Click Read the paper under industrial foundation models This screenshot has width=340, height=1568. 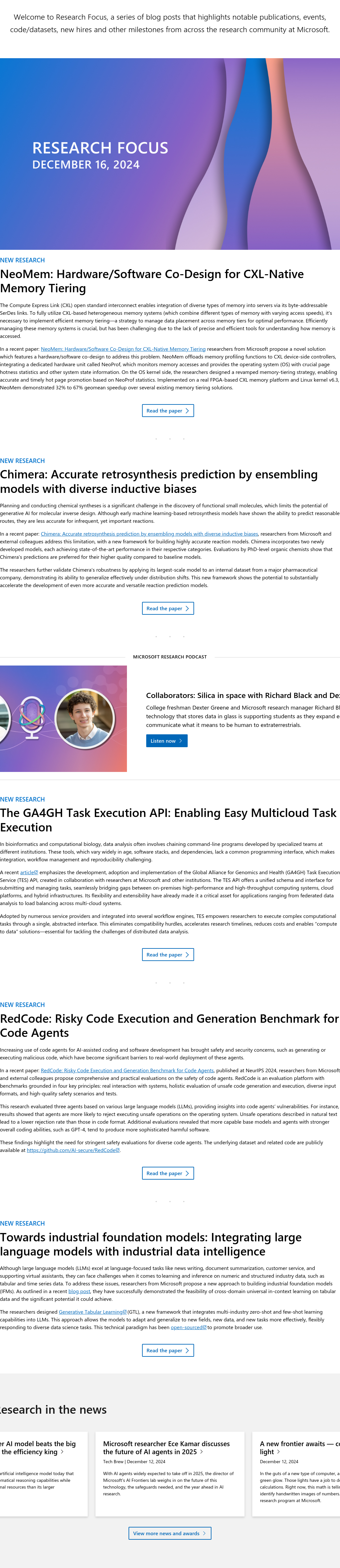point(168,1350)
